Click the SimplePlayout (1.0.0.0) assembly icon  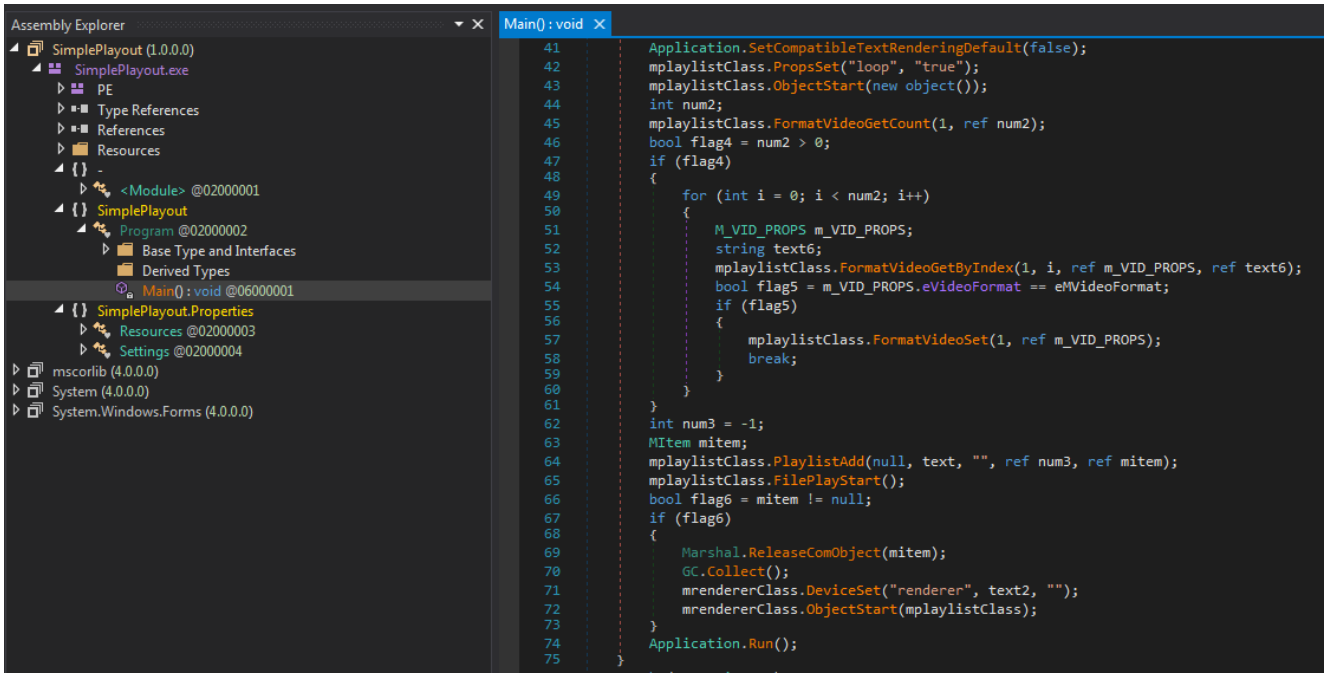(36, 50)
